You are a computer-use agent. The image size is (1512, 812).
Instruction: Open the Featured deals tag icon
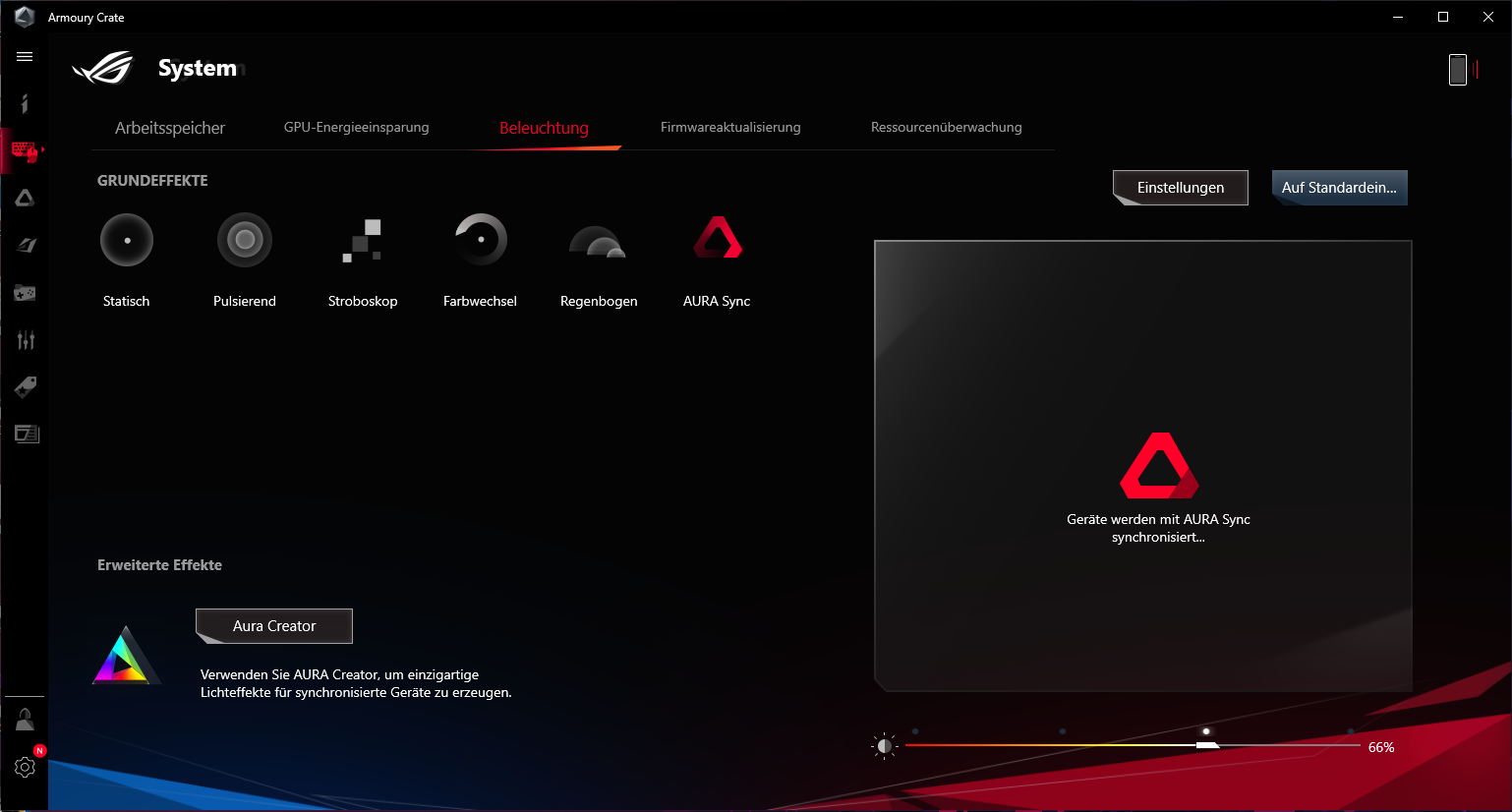[x=26, y=386]
